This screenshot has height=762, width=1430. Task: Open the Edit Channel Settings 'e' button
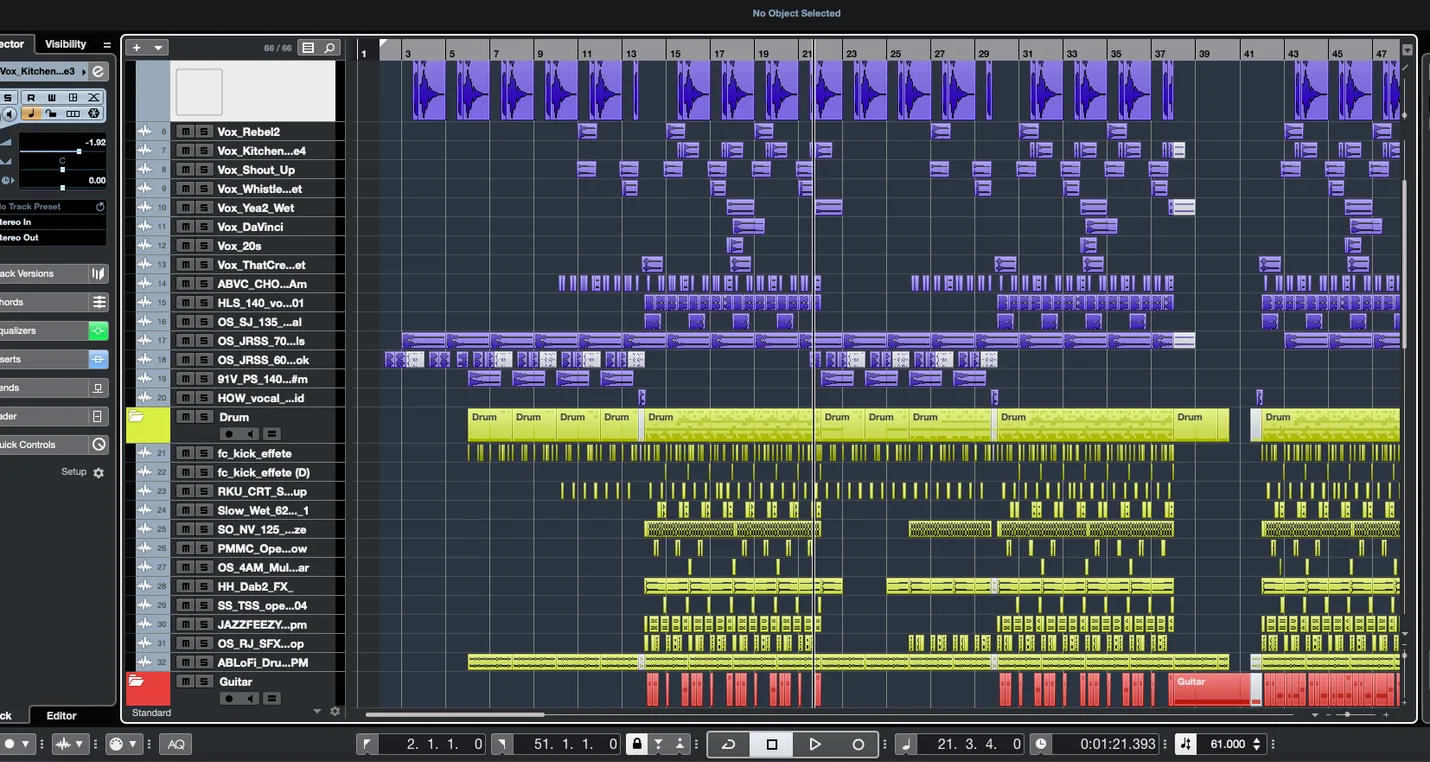click(x=97, y=71)
